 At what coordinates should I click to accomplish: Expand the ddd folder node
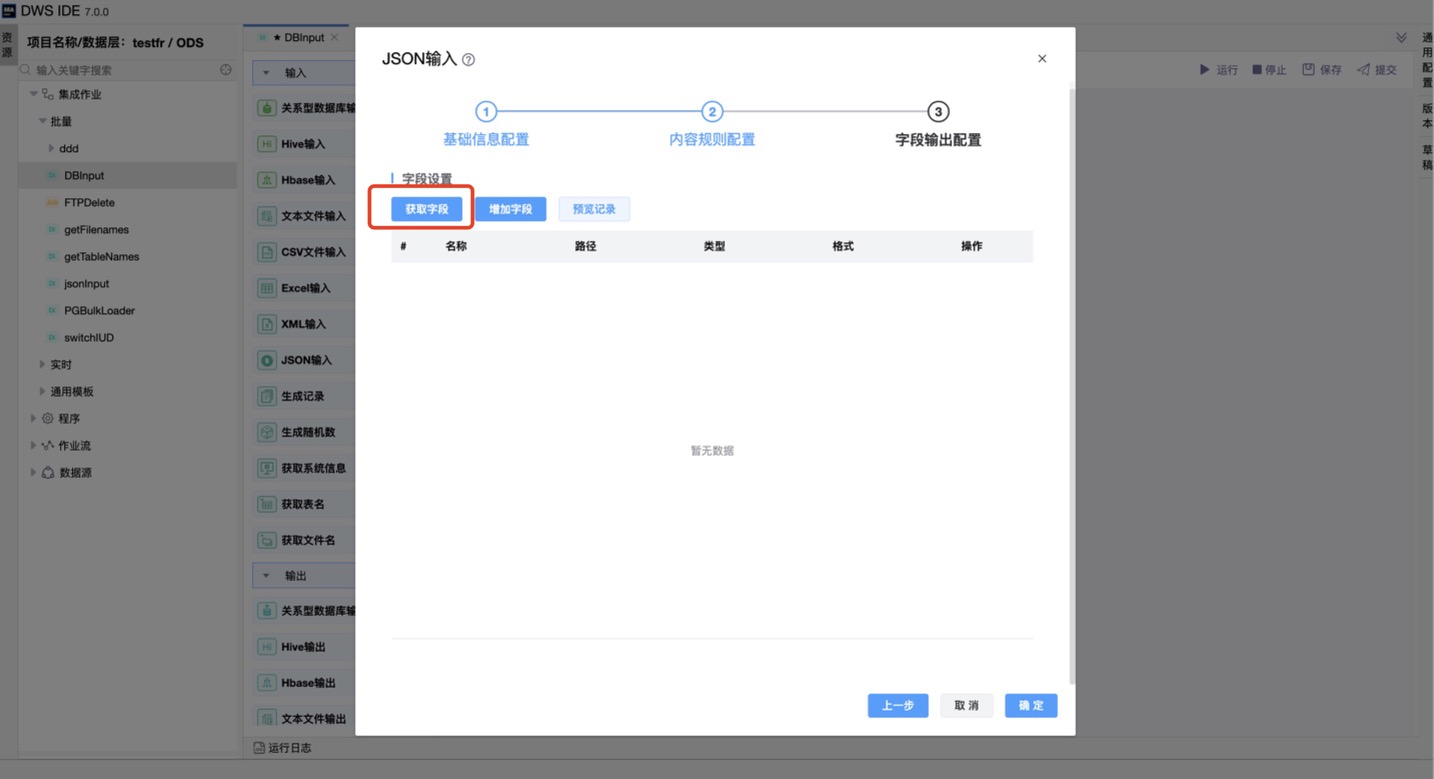(x=51, y=148)
